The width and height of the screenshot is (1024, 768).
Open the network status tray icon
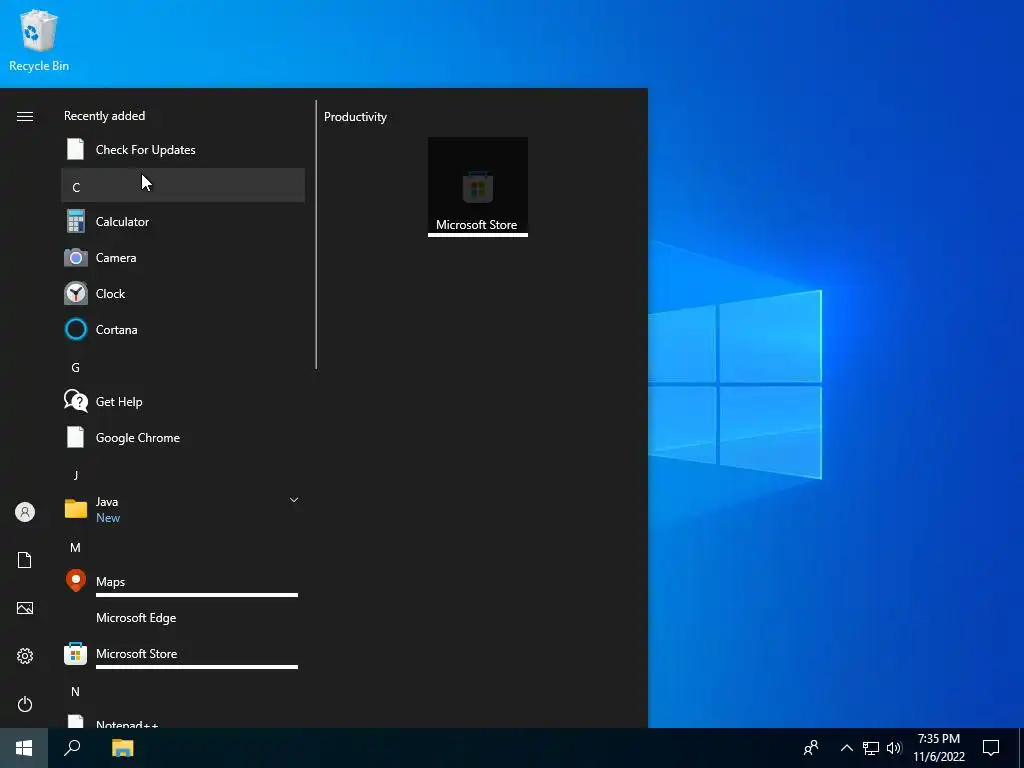[x=871, y=748]
